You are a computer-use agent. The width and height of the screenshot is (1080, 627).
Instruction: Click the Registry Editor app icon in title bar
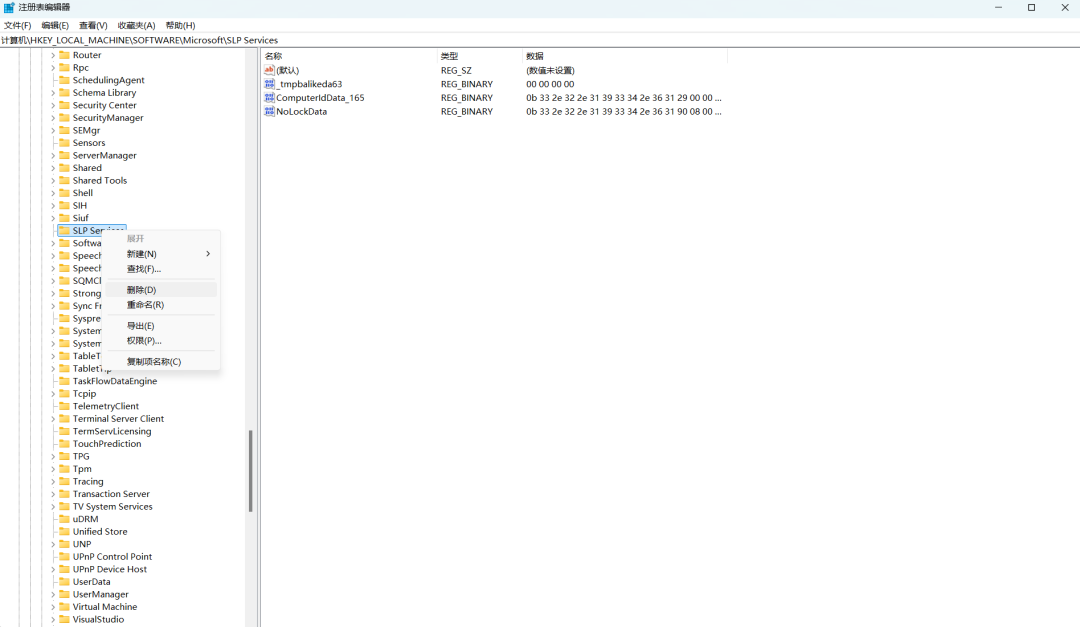tap(9, 7)
